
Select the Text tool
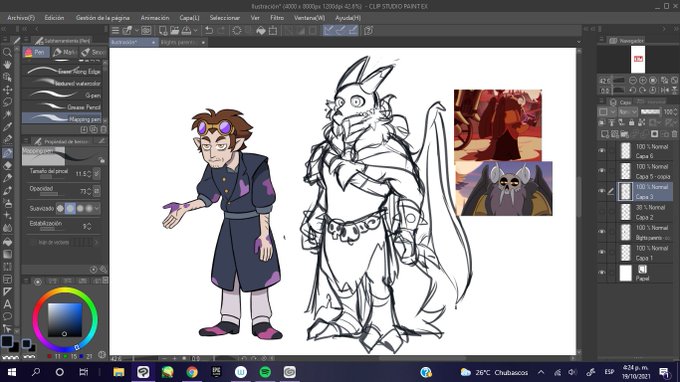pos(7,304)
